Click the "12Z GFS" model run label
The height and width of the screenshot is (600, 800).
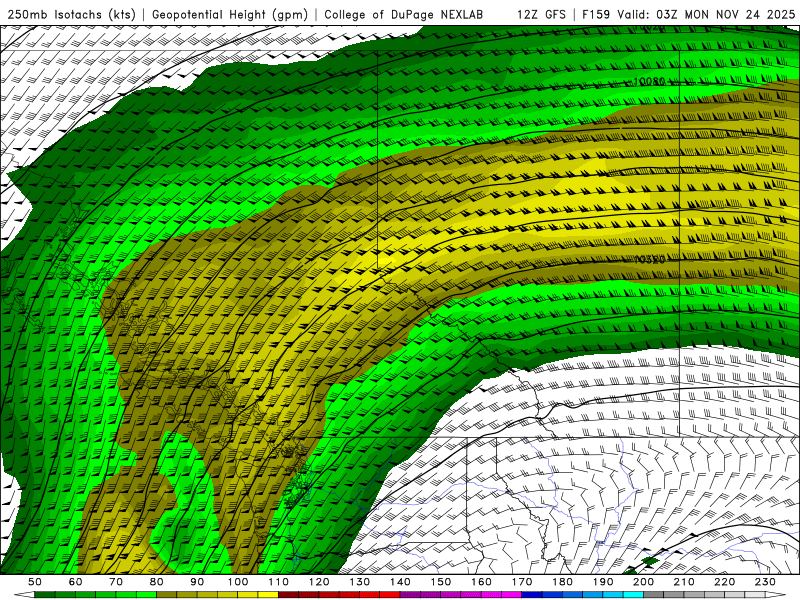[x=541, y=14]
